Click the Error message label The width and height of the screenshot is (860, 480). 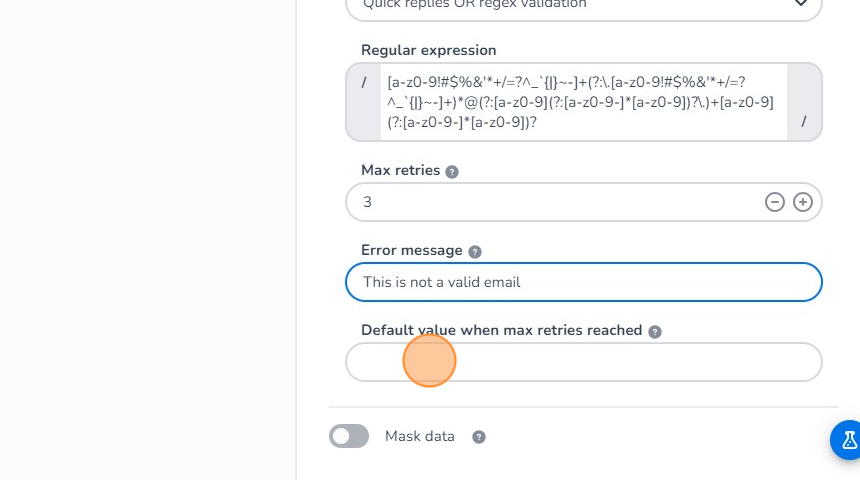click(x=411, y=251)
